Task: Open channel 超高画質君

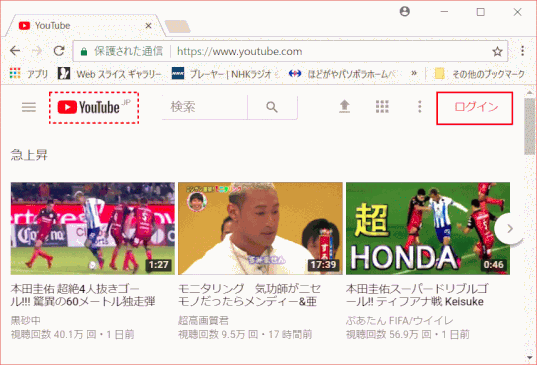Action: point(203,321)
